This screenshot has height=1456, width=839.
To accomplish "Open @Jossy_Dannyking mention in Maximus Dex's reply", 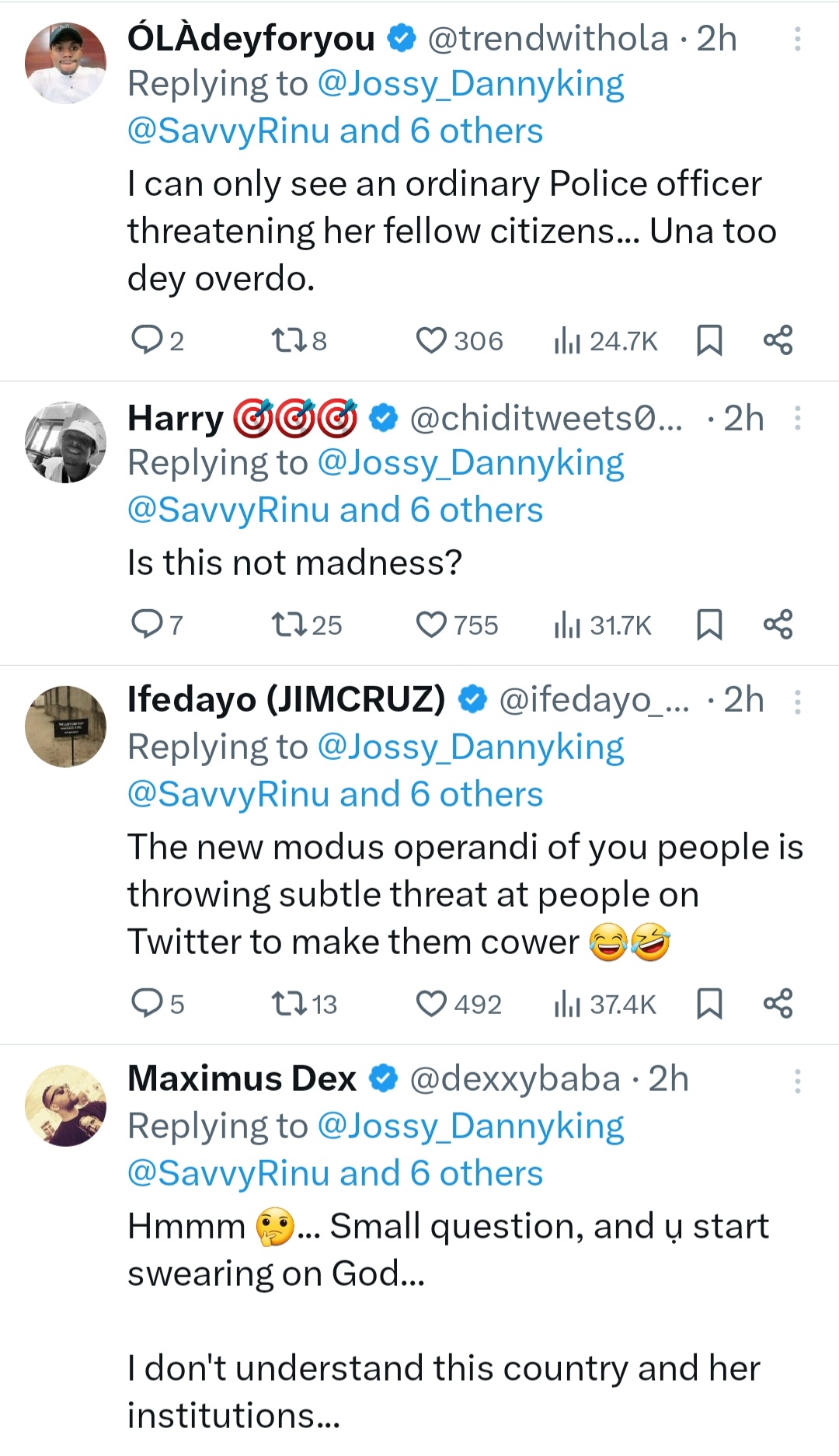I will pos(471,1126).
